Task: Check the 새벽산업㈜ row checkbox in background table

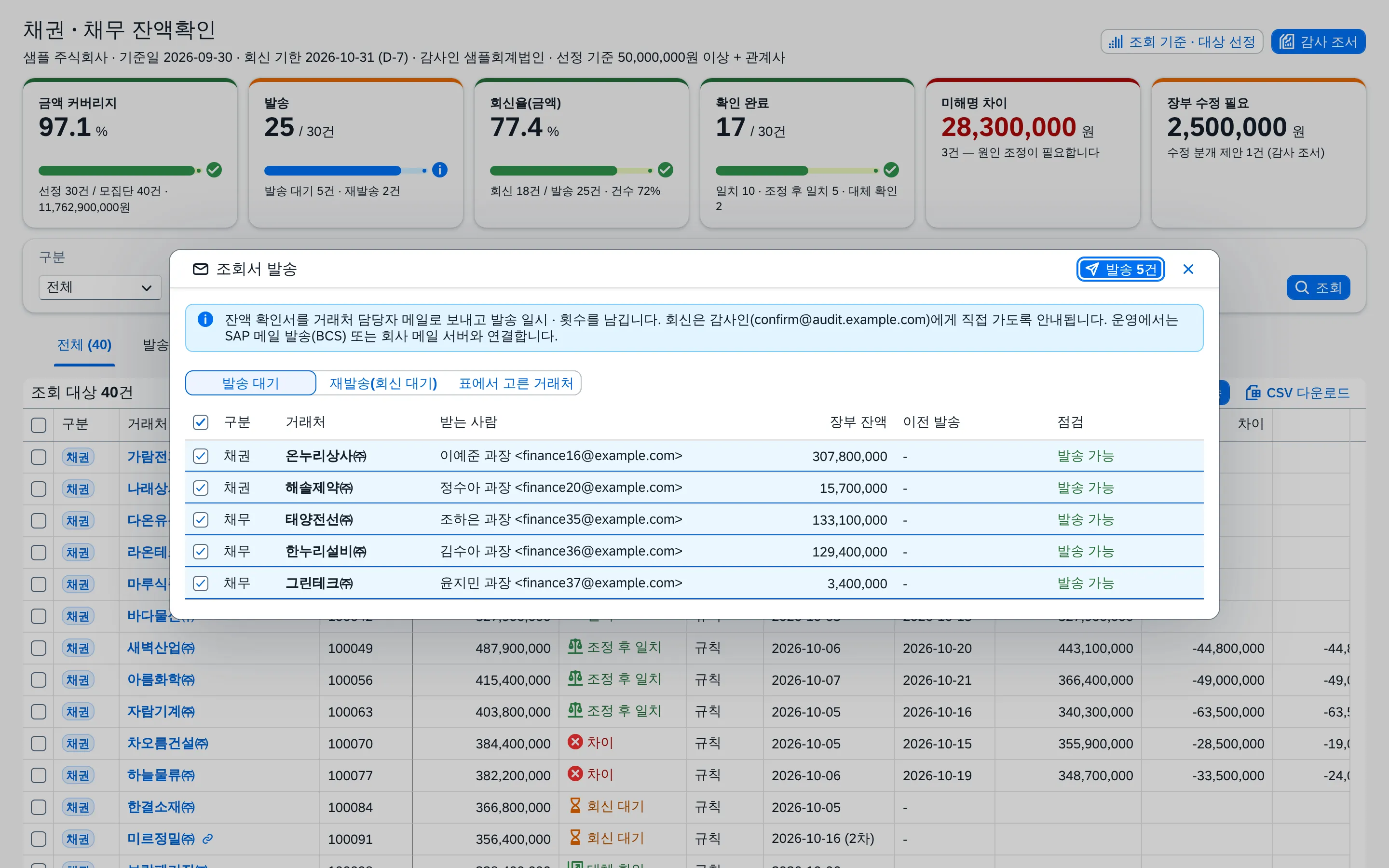Action: pyautogui.click(x=39, y=648)
